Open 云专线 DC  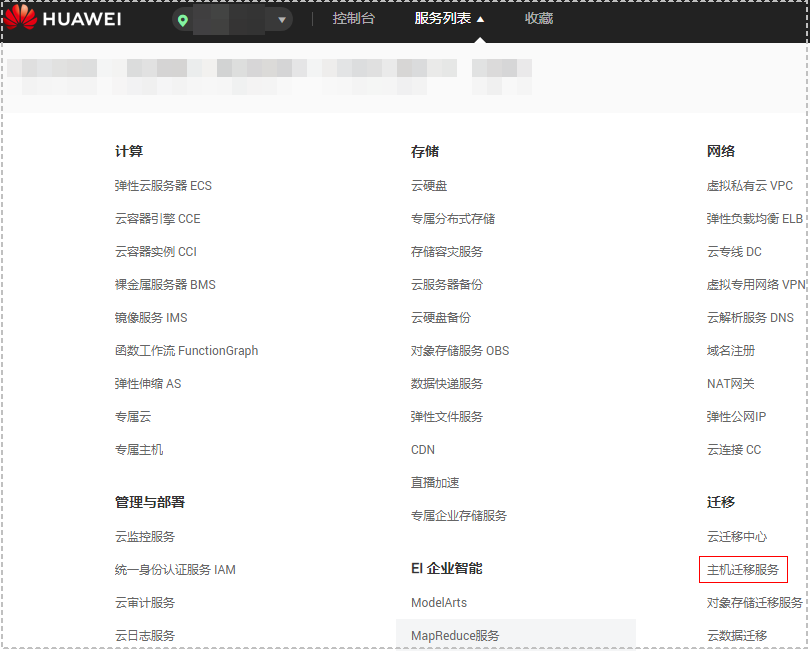pos(734,252)
